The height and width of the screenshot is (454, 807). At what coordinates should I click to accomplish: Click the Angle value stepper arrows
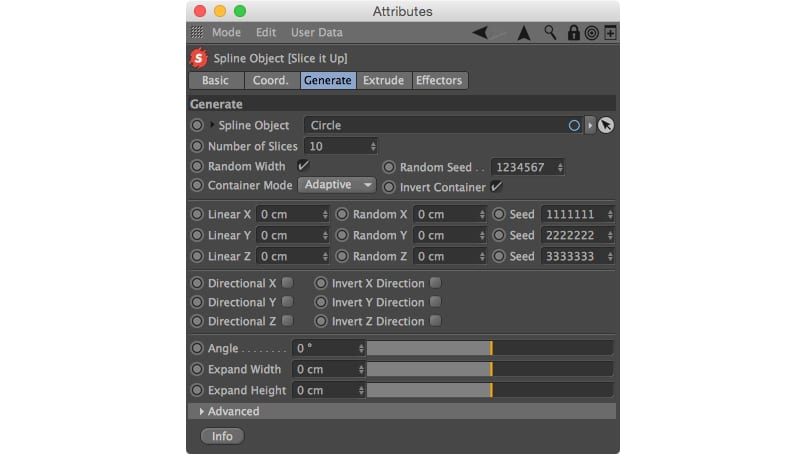click(361, 348)
